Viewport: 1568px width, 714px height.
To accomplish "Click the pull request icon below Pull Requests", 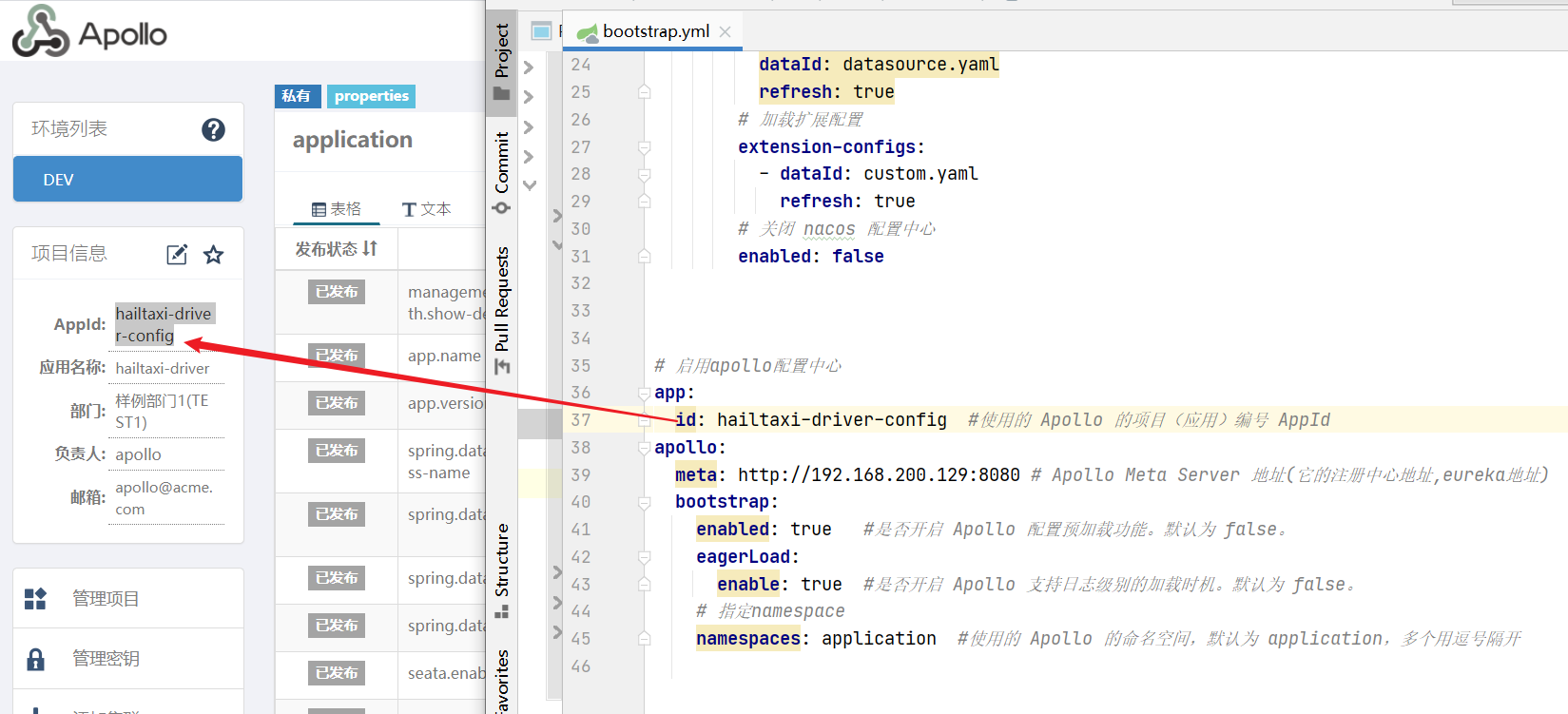I will tap(501, 366).
